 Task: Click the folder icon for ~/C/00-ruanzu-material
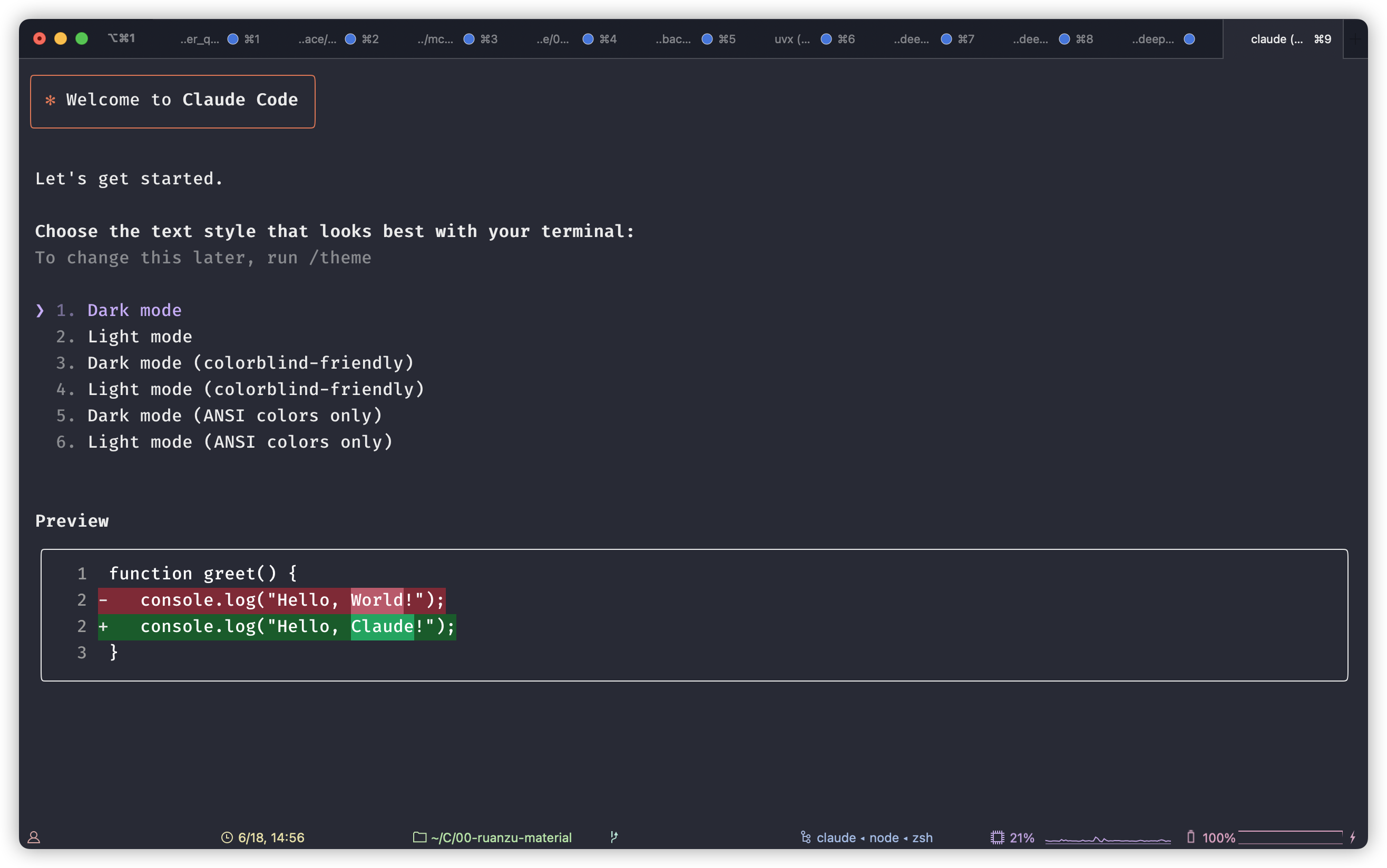tap(420, 837)
